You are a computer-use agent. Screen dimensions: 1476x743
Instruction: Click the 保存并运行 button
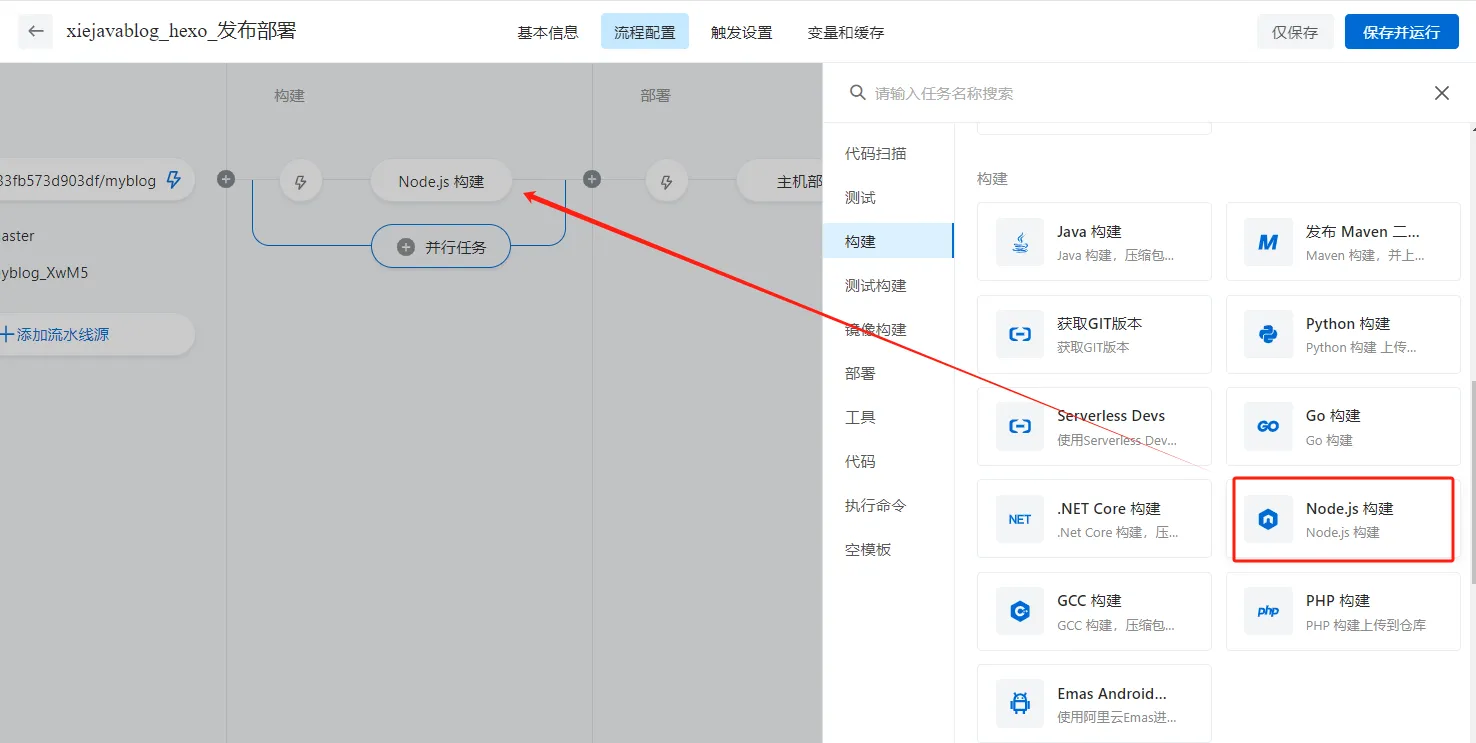(1400, 31)
